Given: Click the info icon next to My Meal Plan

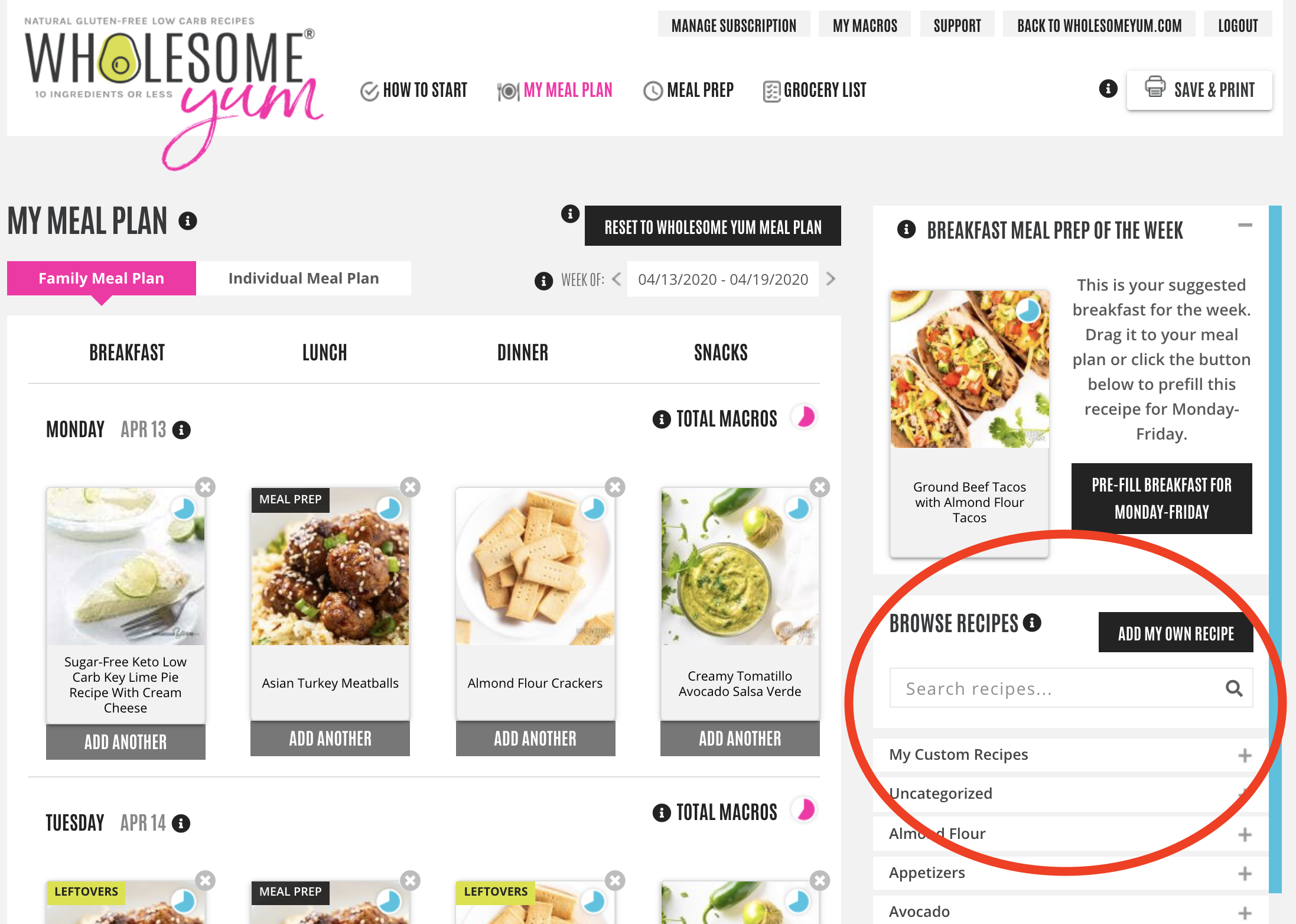Looking at the screenshot, I should click(x=188, y=221).
